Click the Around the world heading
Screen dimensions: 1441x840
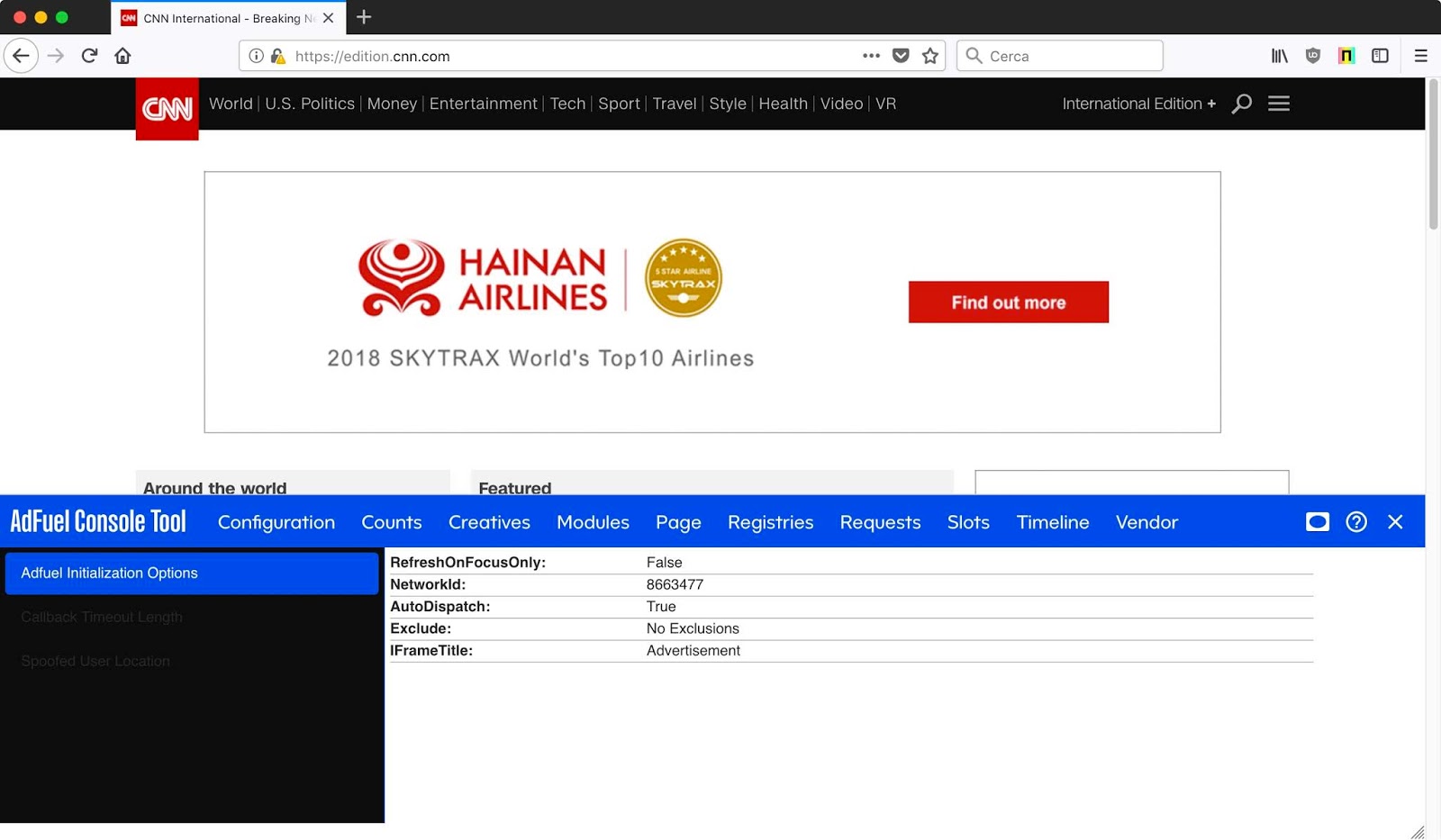click(x=214, y=487)
